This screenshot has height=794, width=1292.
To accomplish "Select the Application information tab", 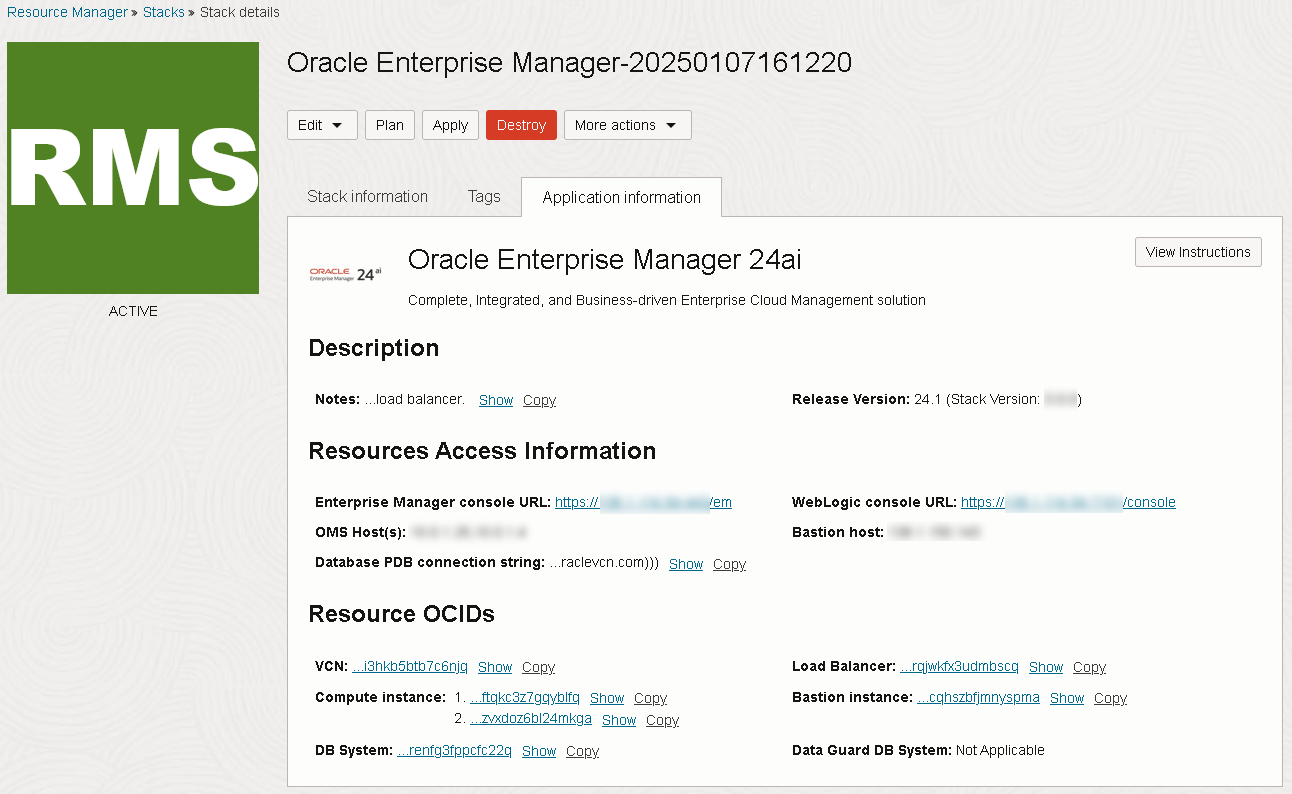I will [621, 197].
